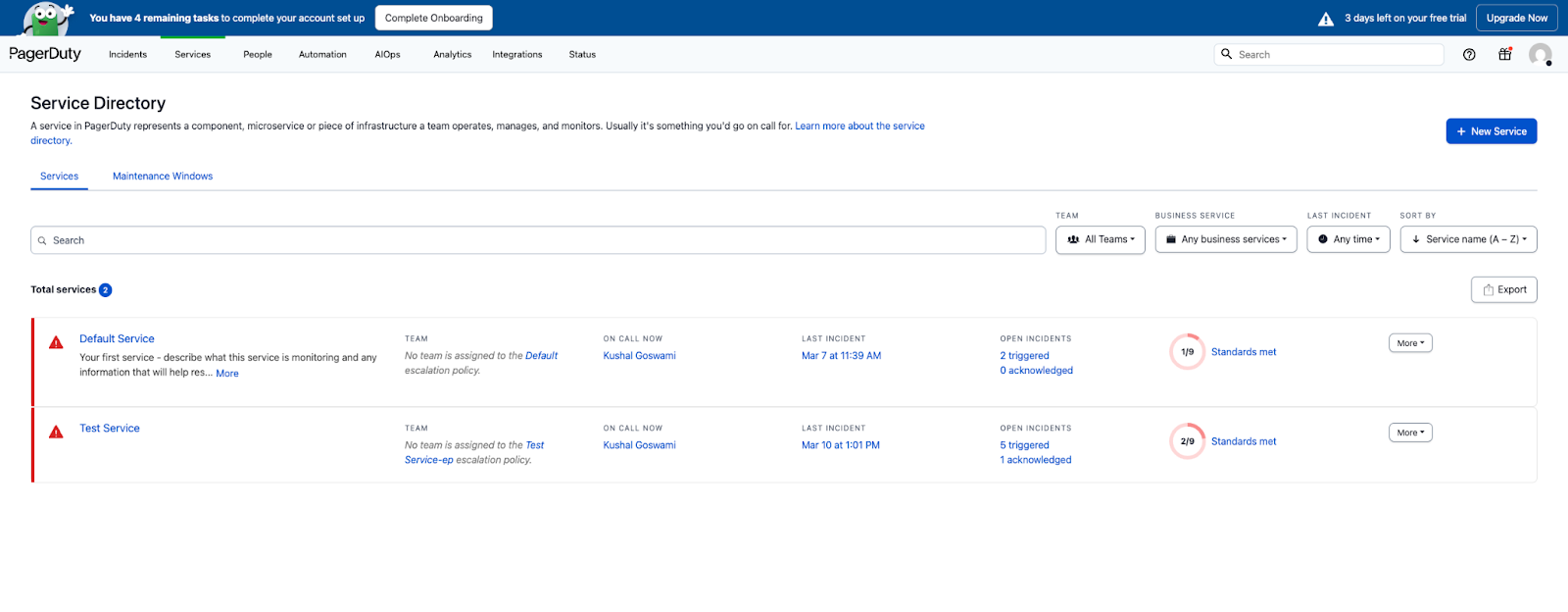Open the Any time last incident dropdown
Screen dimensions: 1568x612
[x=1348, y=239]
